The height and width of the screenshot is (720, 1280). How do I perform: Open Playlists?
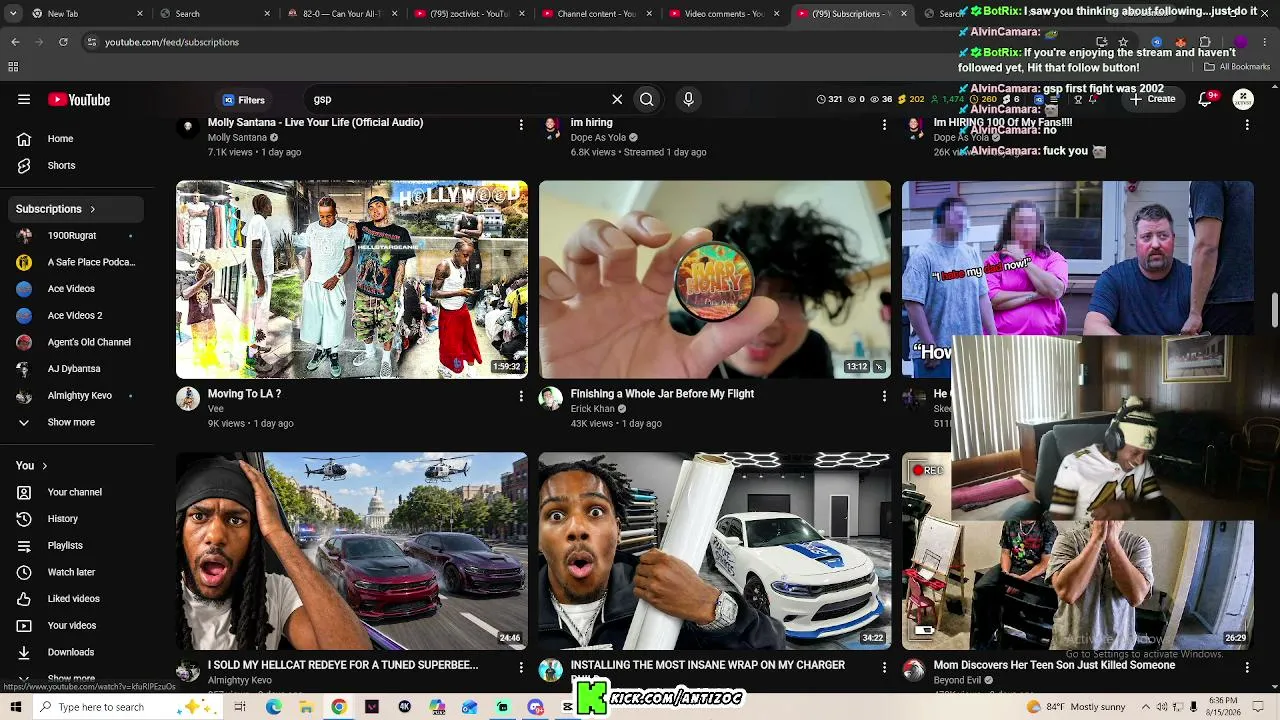tap(76, 546)
